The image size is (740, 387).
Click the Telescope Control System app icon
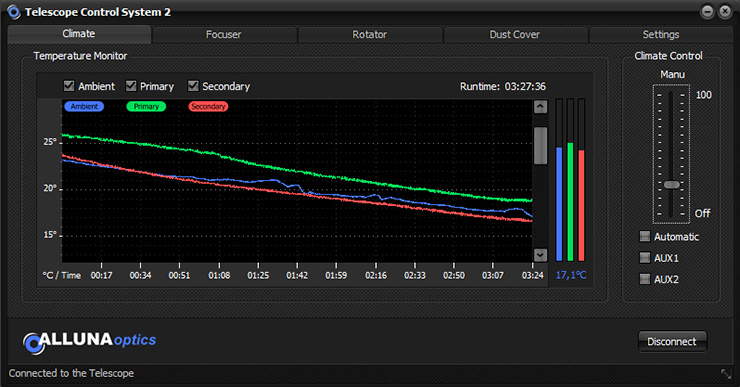pyautogui.click(x=14, y=12)
